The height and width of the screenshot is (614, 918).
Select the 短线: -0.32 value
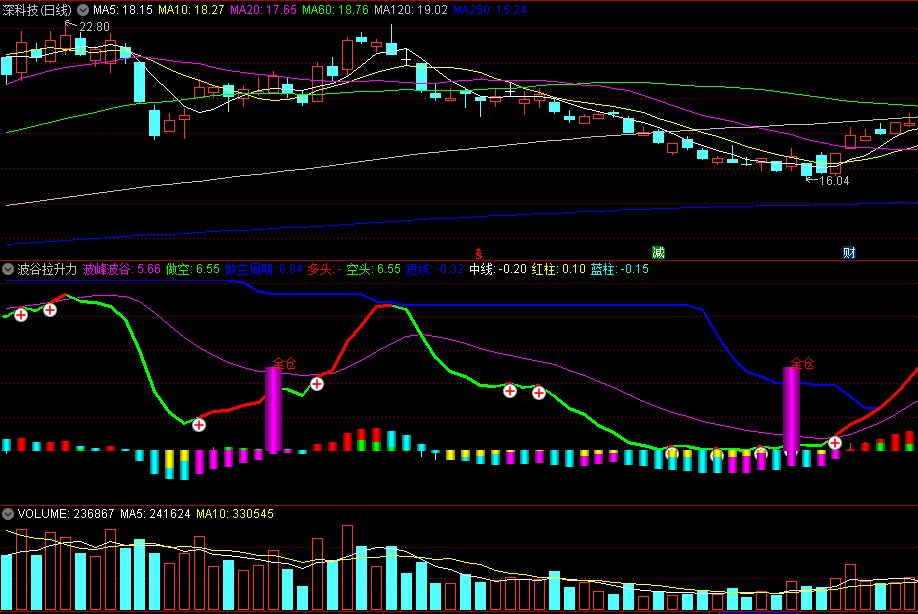pos(434,269)
